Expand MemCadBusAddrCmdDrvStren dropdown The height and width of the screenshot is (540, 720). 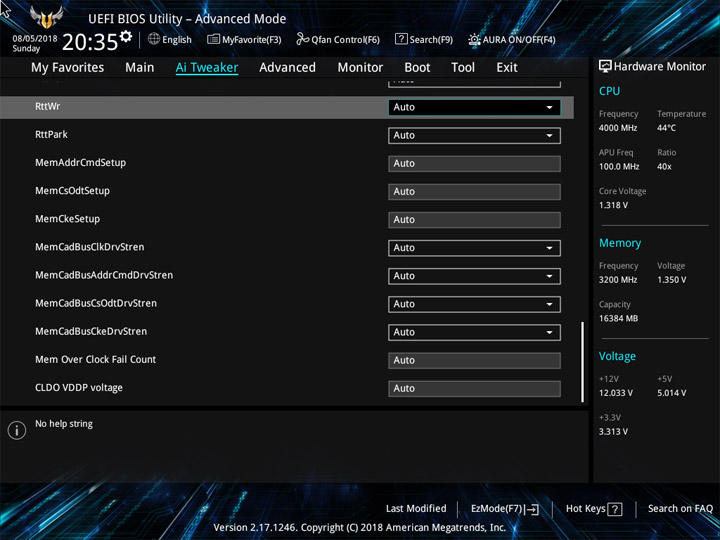tap(474, 276)
